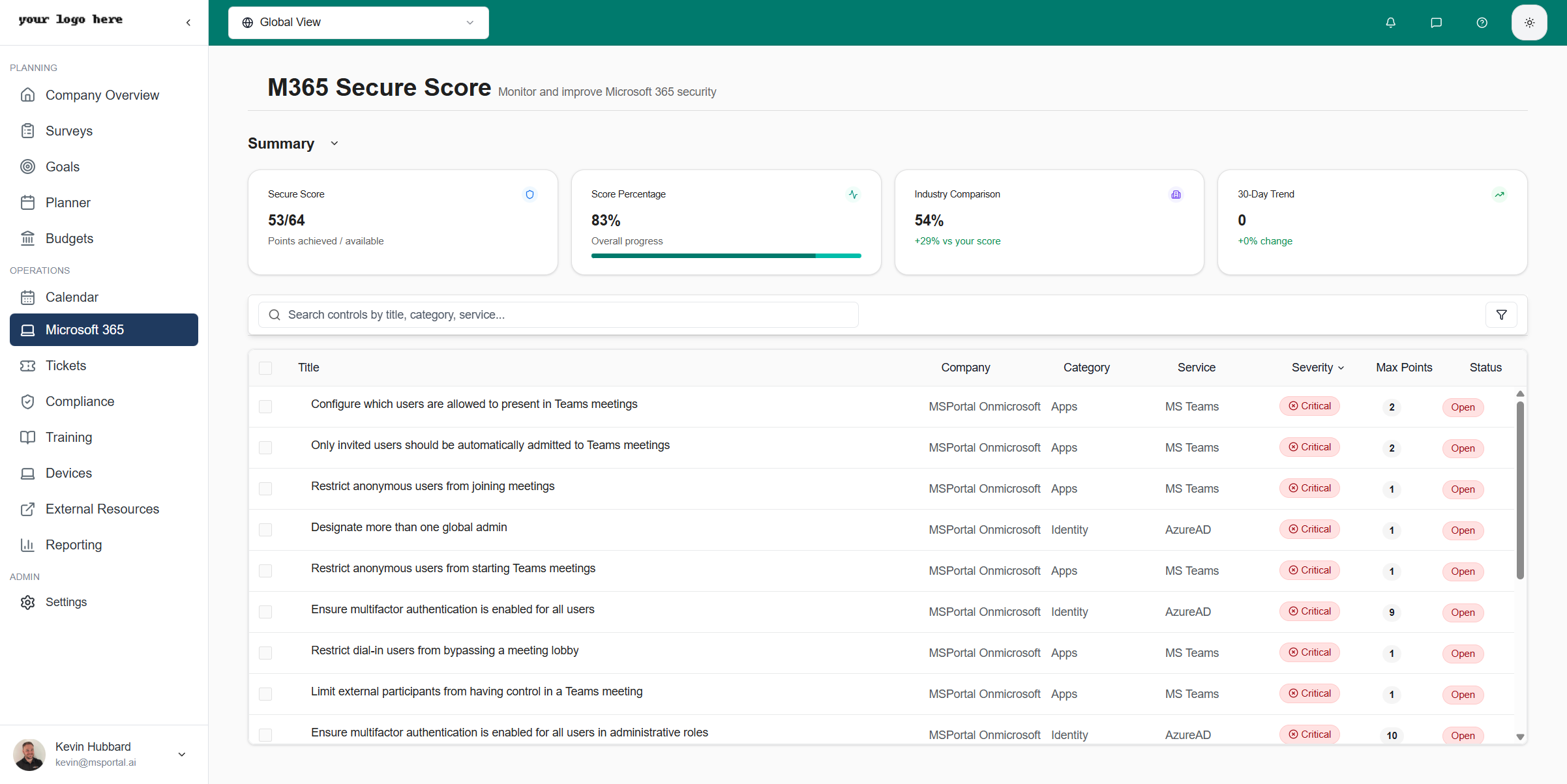Open the filter options beside the search bar

[1501, 314]
